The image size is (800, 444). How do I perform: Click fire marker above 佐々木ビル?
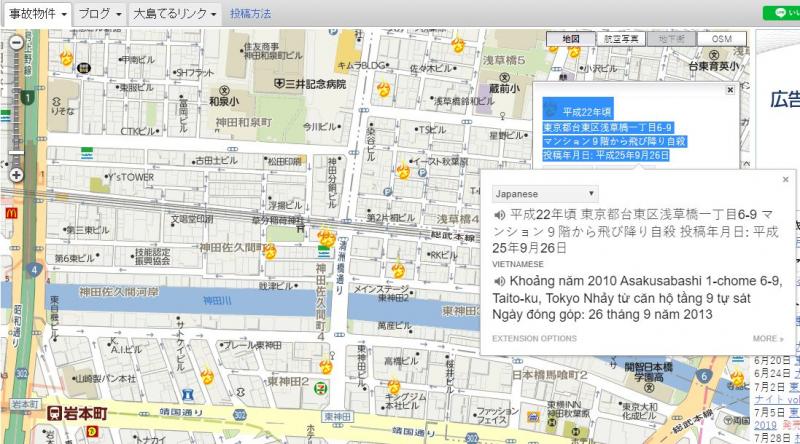(458, 44)
